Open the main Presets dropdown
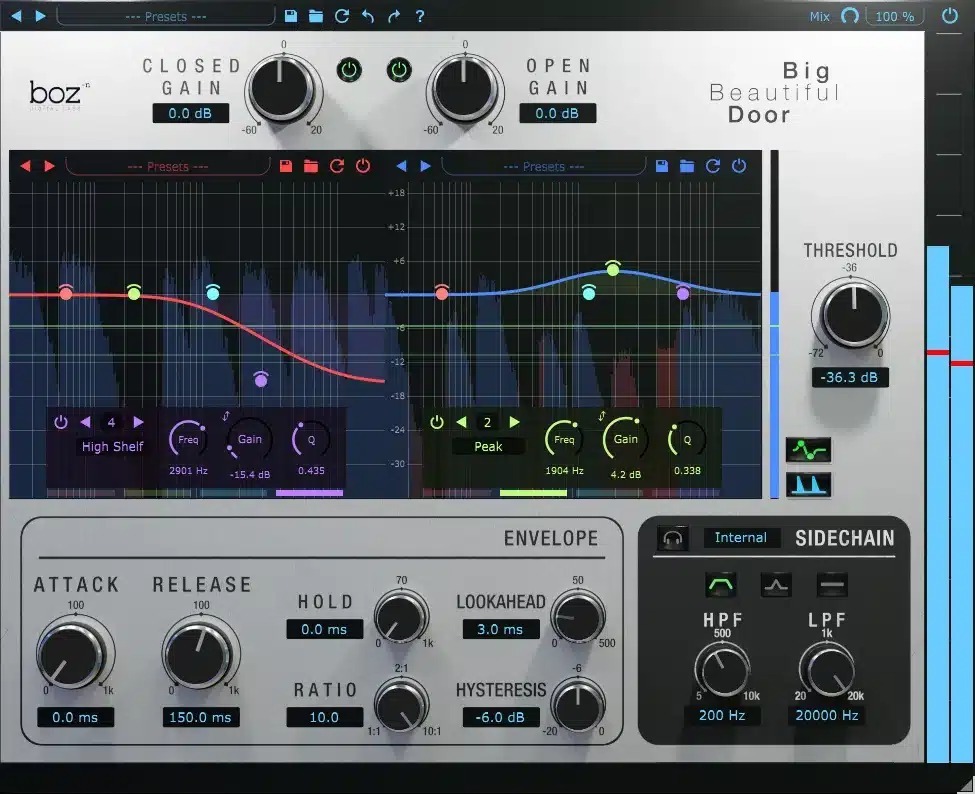Image resolution: width=975 pixels, height=794 pixels. [x=168, y=15]
